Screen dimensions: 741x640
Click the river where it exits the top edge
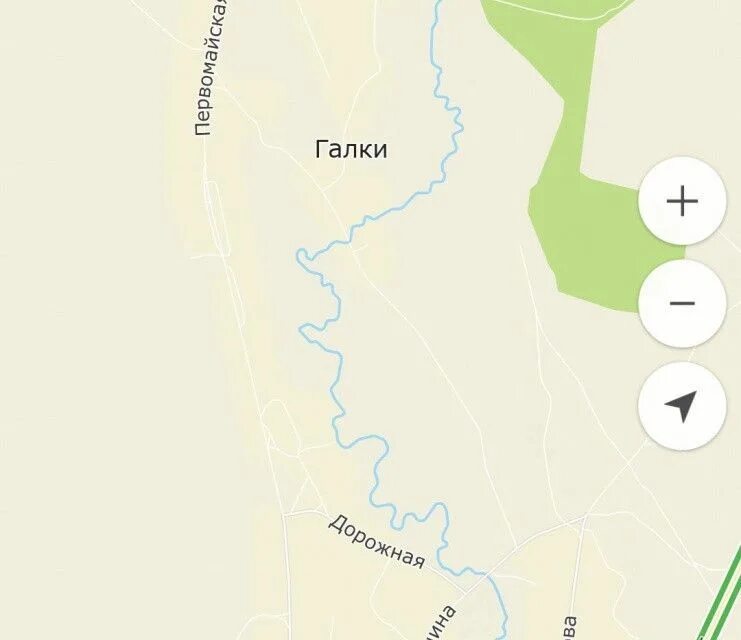click(438, 3)
